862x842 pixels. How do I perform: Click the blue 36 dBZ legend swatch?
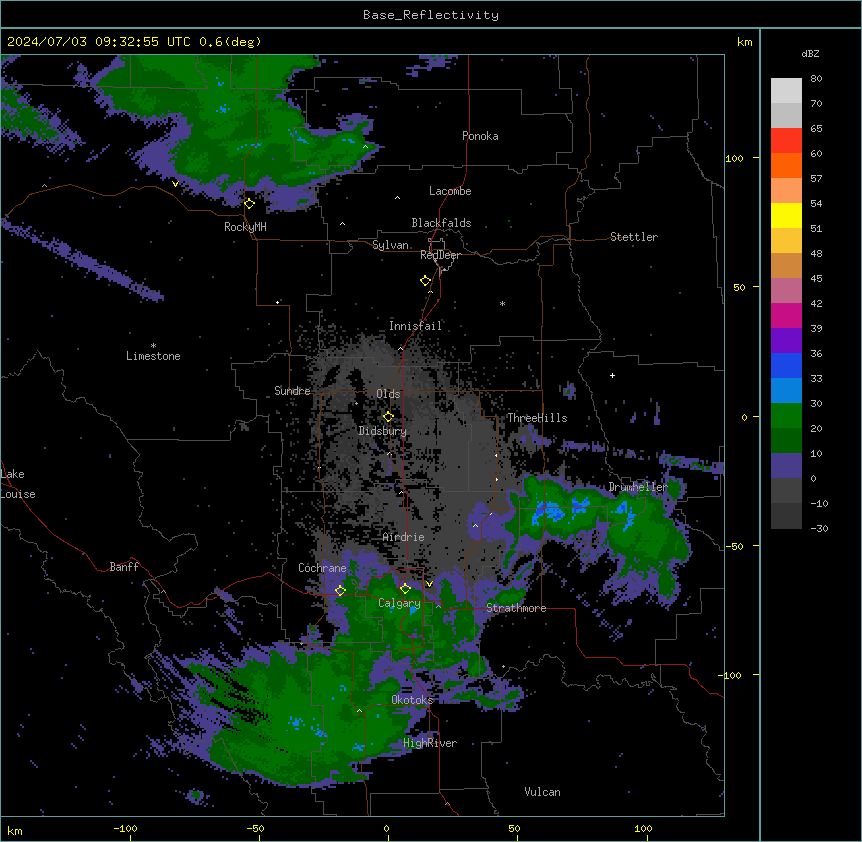click(786, 365)
